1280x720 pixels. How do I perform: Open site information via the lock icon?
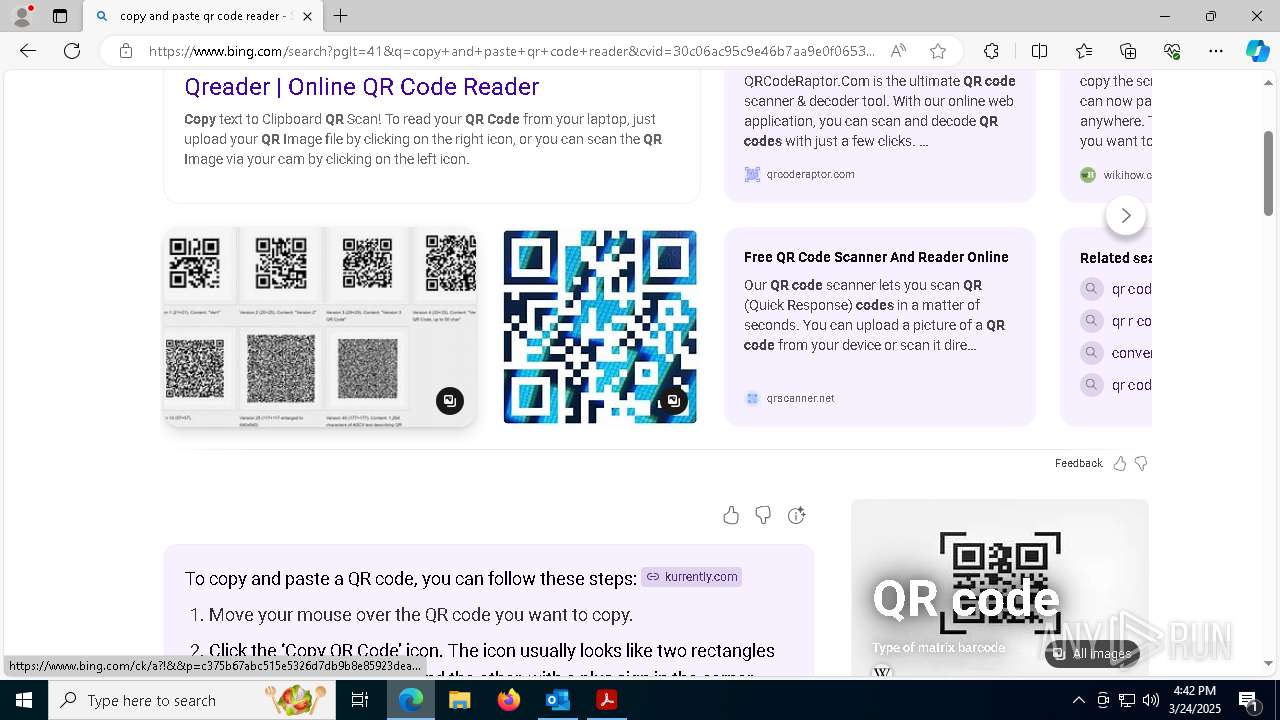click(125, 51)
